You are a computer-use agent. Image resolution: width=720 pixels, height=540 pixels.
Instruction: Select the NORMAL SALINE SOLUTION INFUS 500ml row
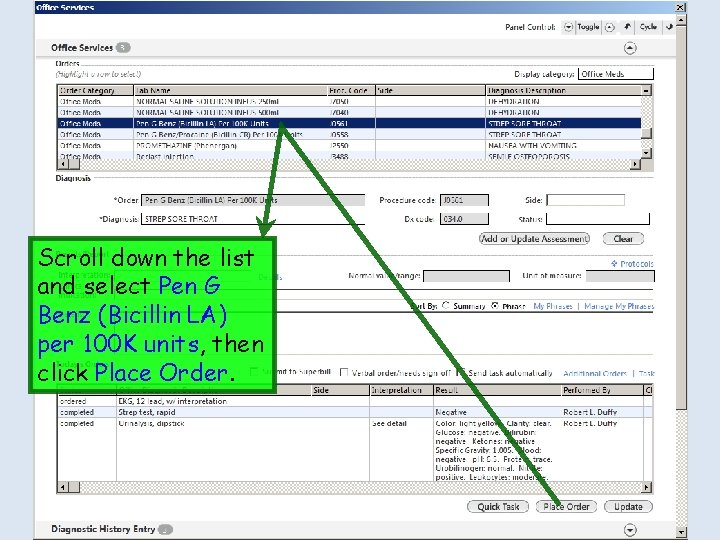[x=349, y=112]
